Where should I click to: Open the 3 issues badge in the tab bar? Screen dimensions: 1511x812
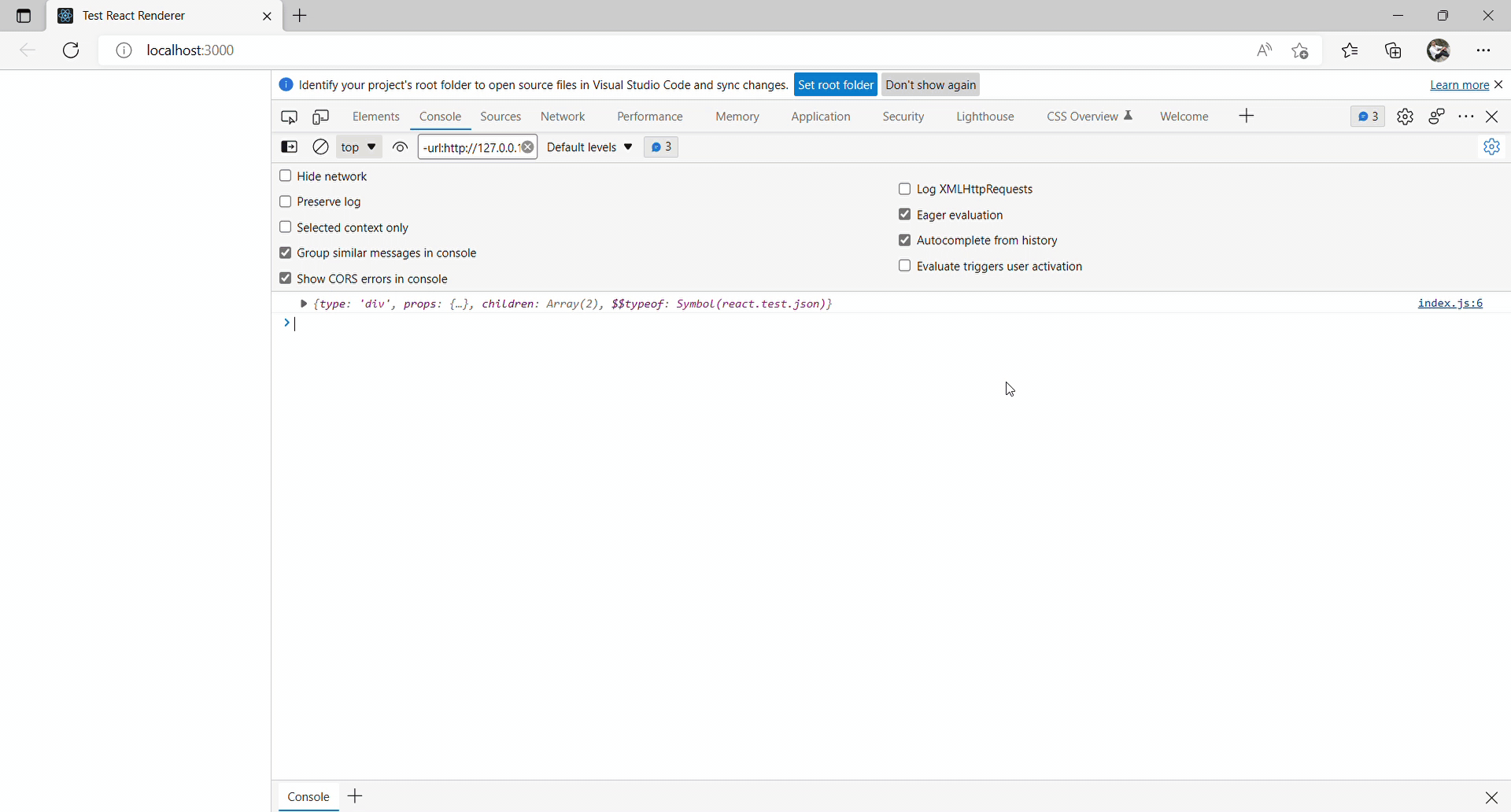pyautogui.click(x=1368, y=116)
